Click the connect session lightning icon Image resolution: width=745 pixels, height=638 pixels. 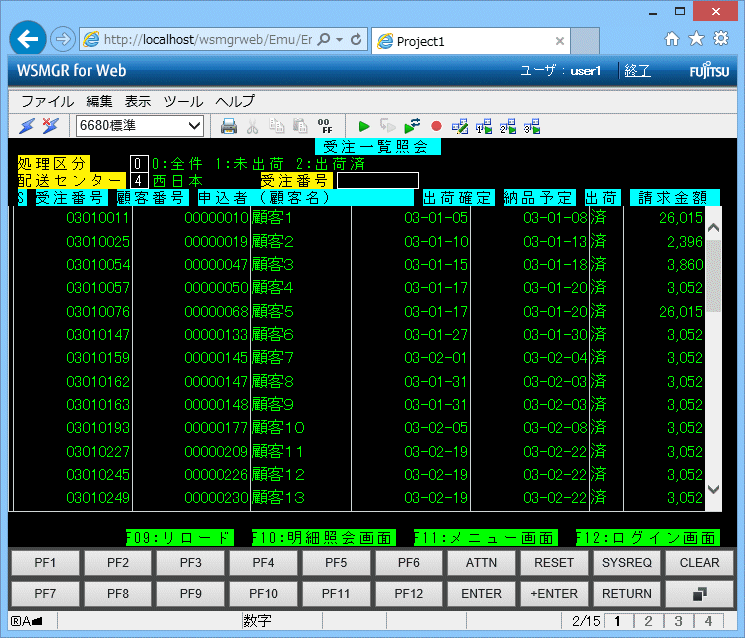[27, 126]
